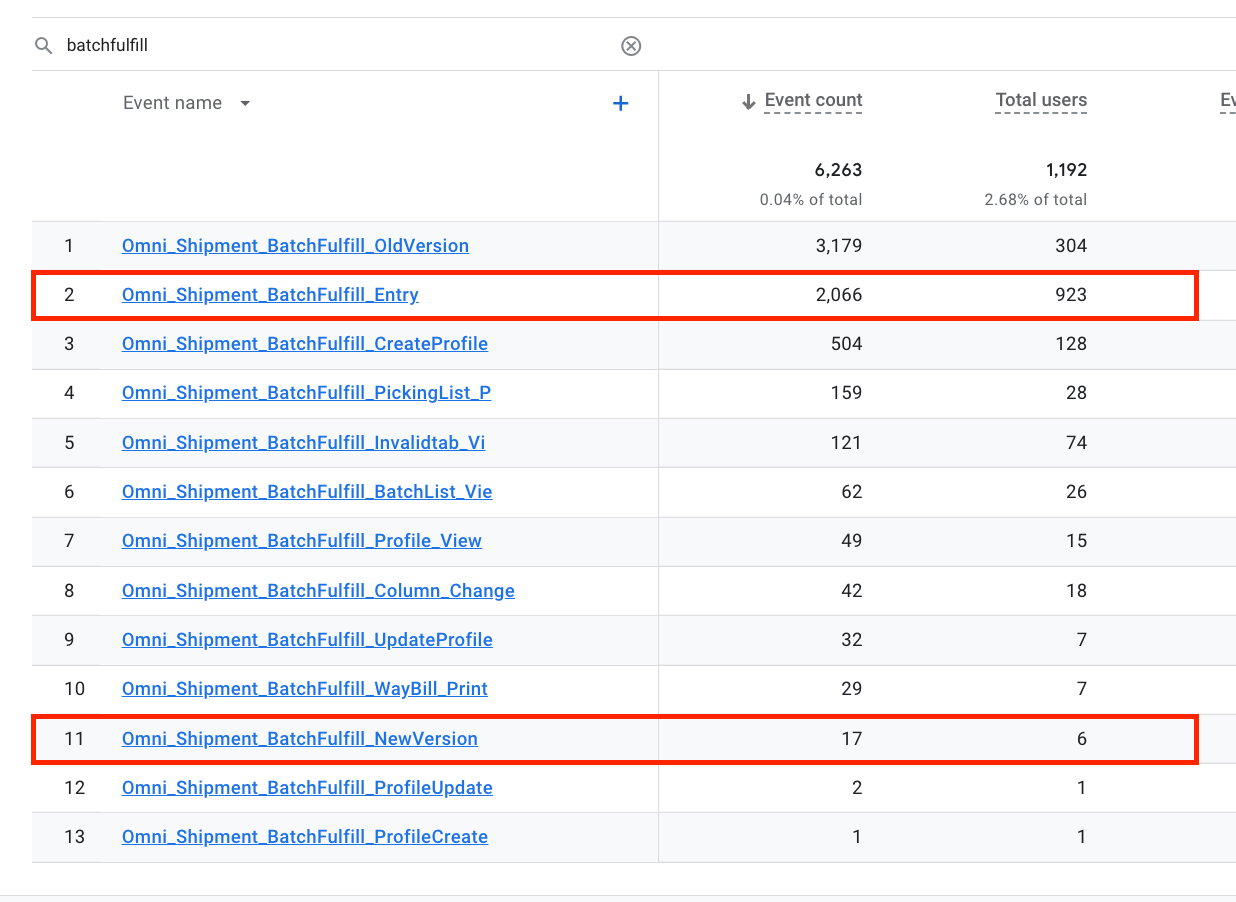Open the Omni_Shipment_BatchFulfill_CreateProfile event
This screenshot has height=902, width=1236.
coord(305,344)
